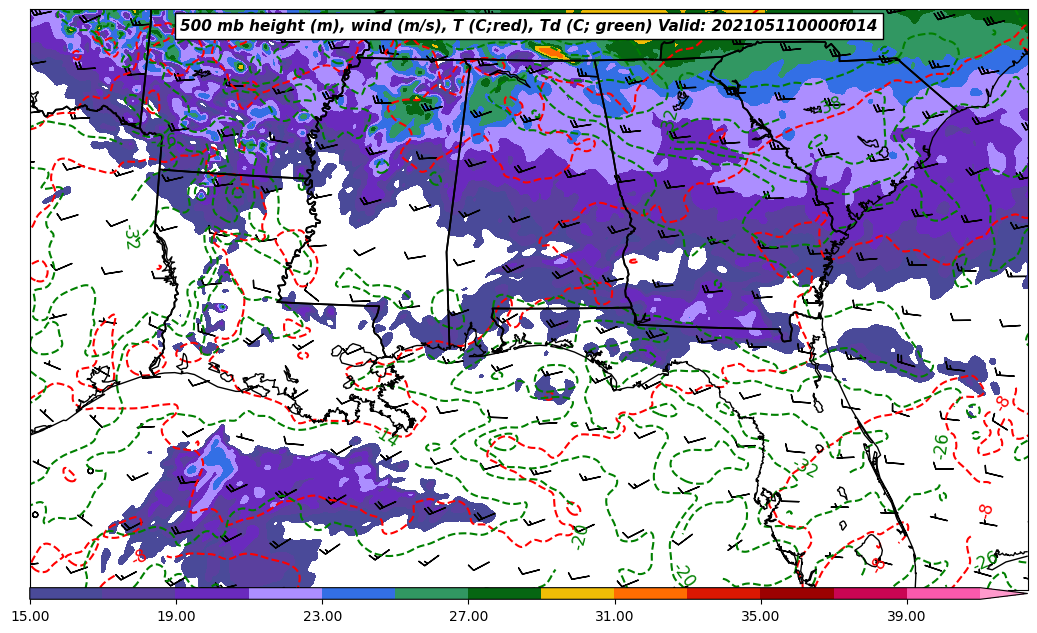Select the dark green colorbar segment

(x=504, y=593)
